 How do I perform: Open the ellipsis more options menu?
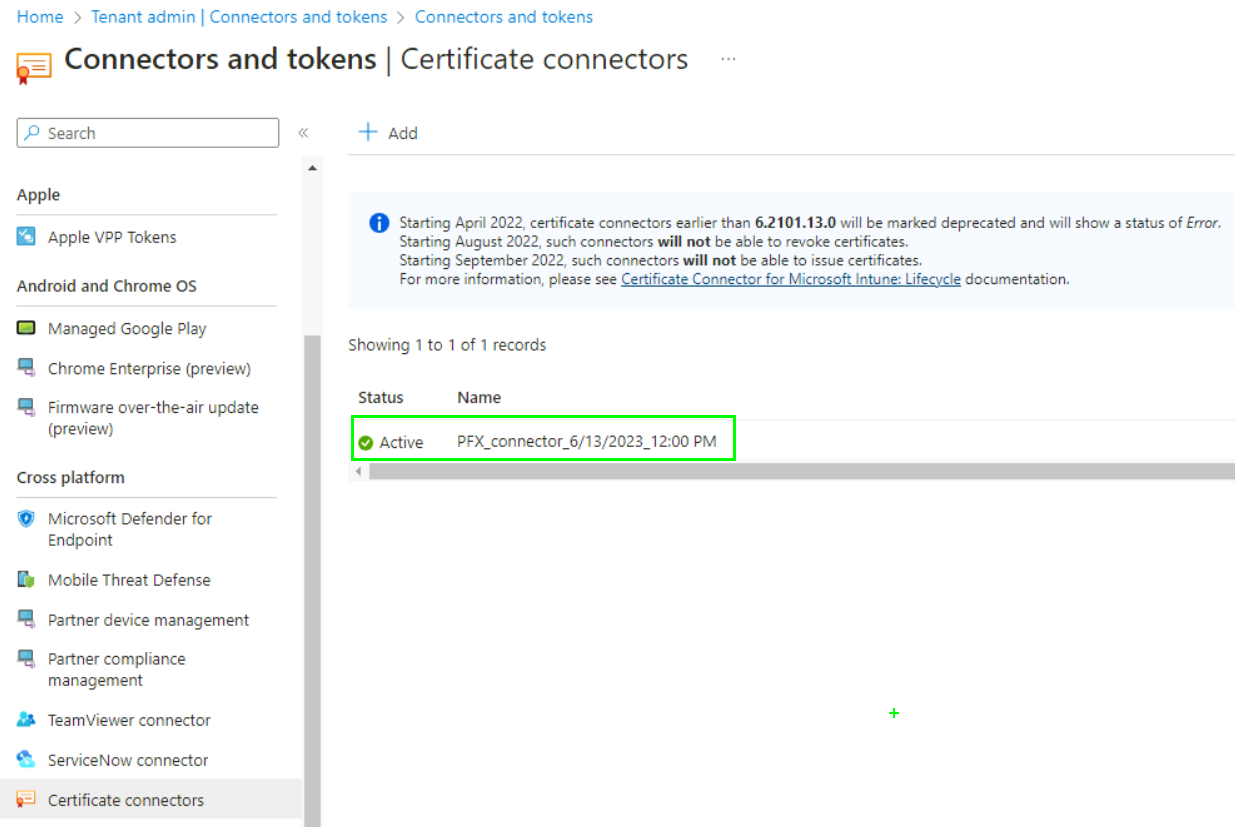[x=728, y=59]
